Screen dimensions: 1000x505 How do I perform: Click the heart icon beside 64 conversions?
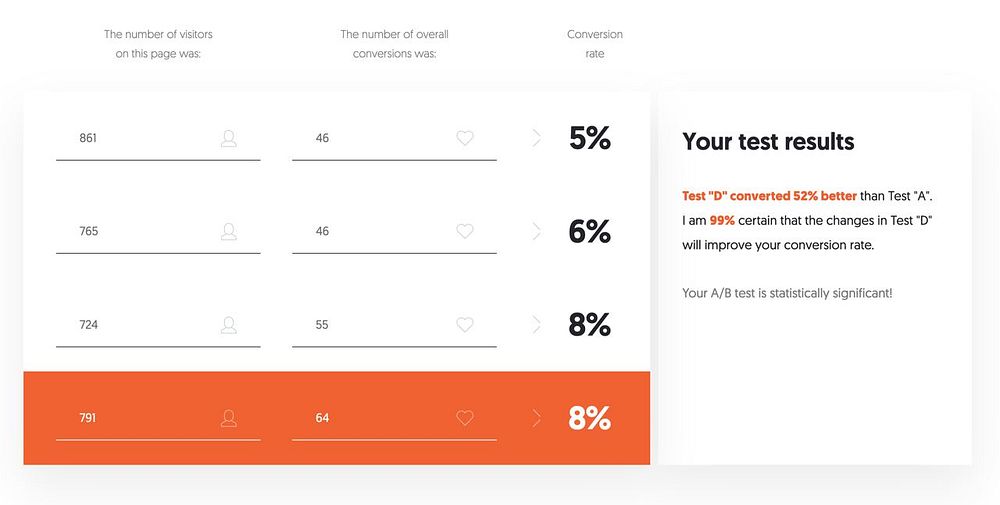click(x=465, y=418)
